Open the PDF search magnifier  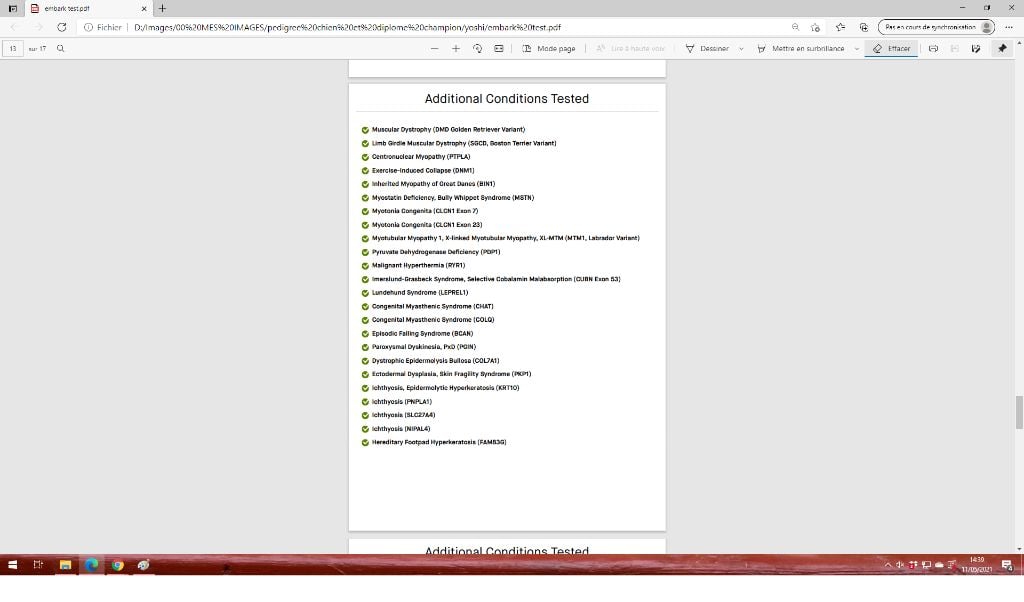click(61, 48)
